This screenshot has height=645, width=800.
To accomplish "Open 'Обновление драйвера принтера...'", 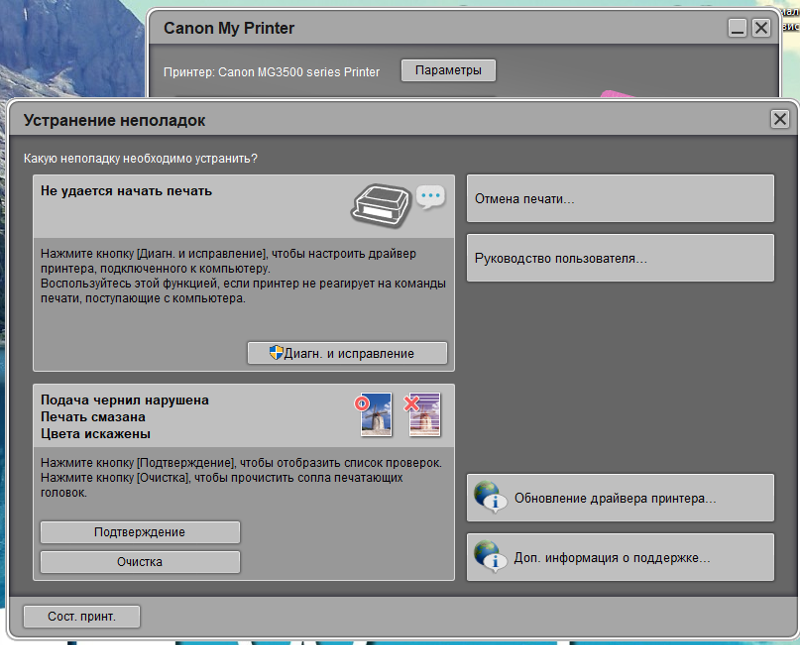I will [x=620, y=498].
